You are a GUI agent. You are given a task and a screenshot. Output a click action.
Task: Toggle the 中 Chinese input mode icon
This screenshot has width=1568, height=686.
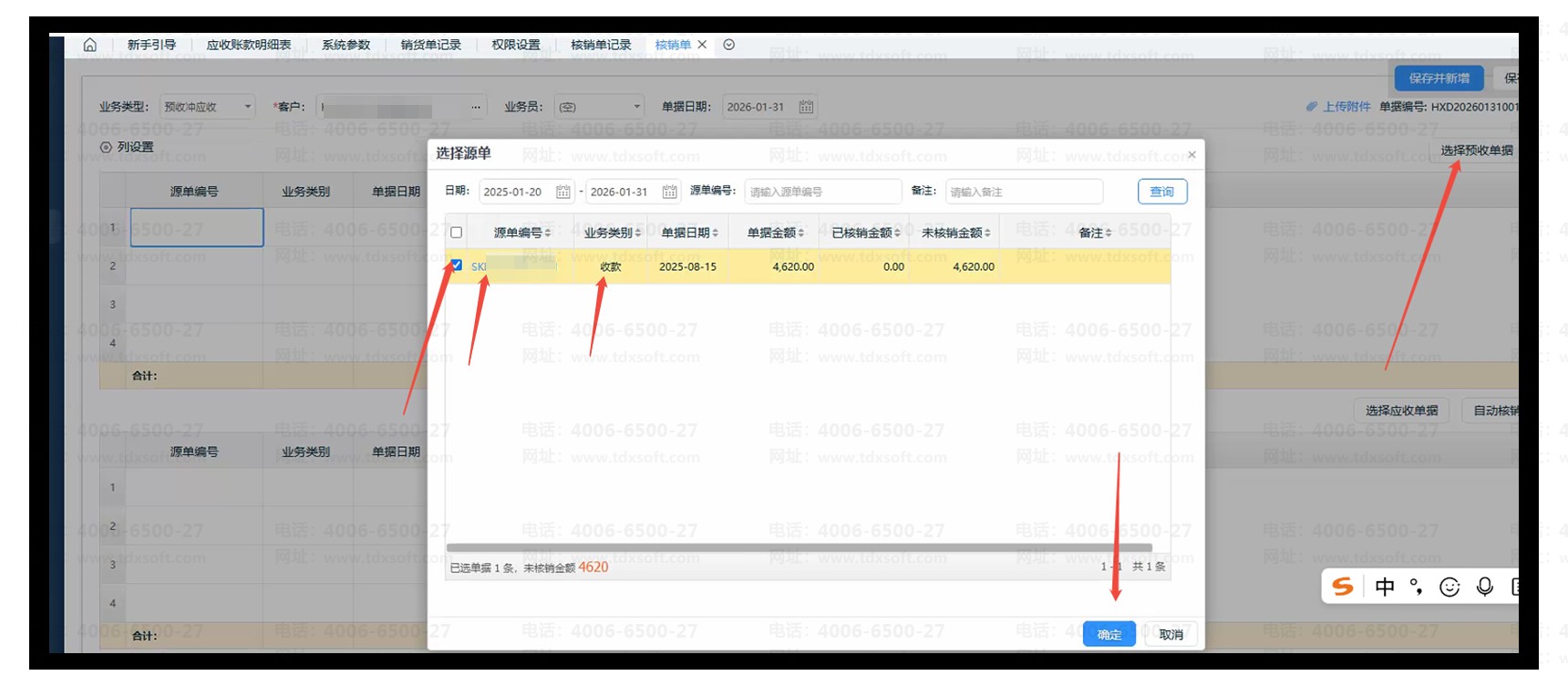click(1384, 587)
